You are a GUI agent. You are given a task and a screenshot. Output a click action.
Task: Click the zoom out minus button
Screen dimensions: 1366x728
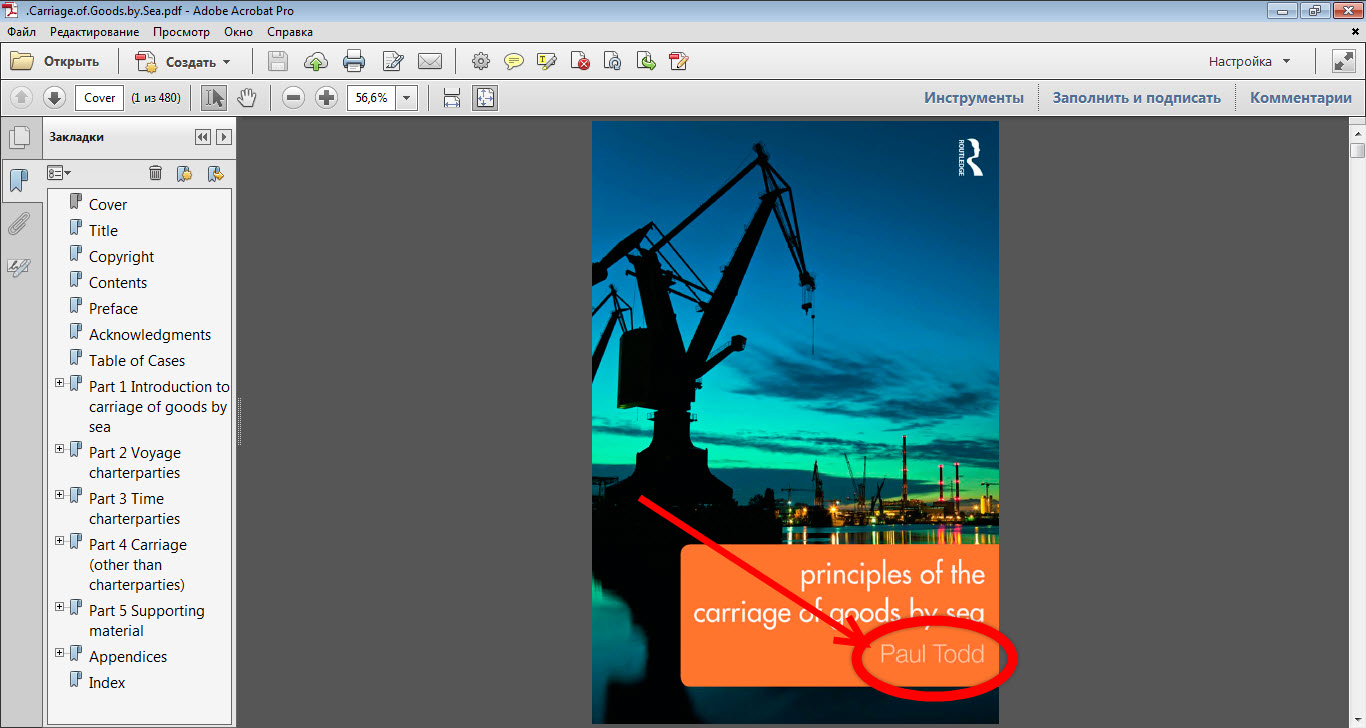pyautogui.click(x=293, y=98)
